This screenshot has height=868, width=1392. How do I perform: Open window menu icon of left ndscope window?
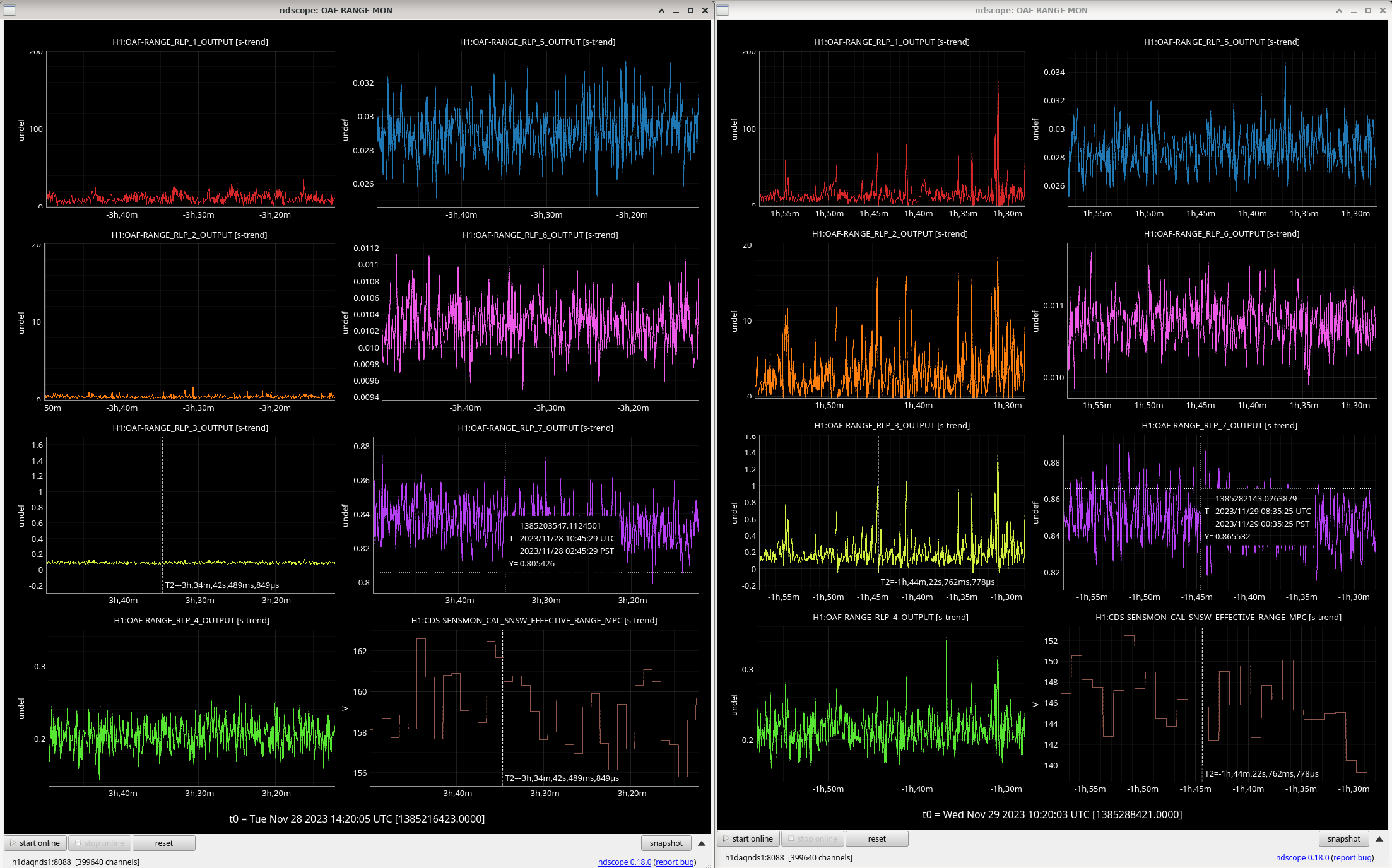pyautogui.click(x=9, y=10)
